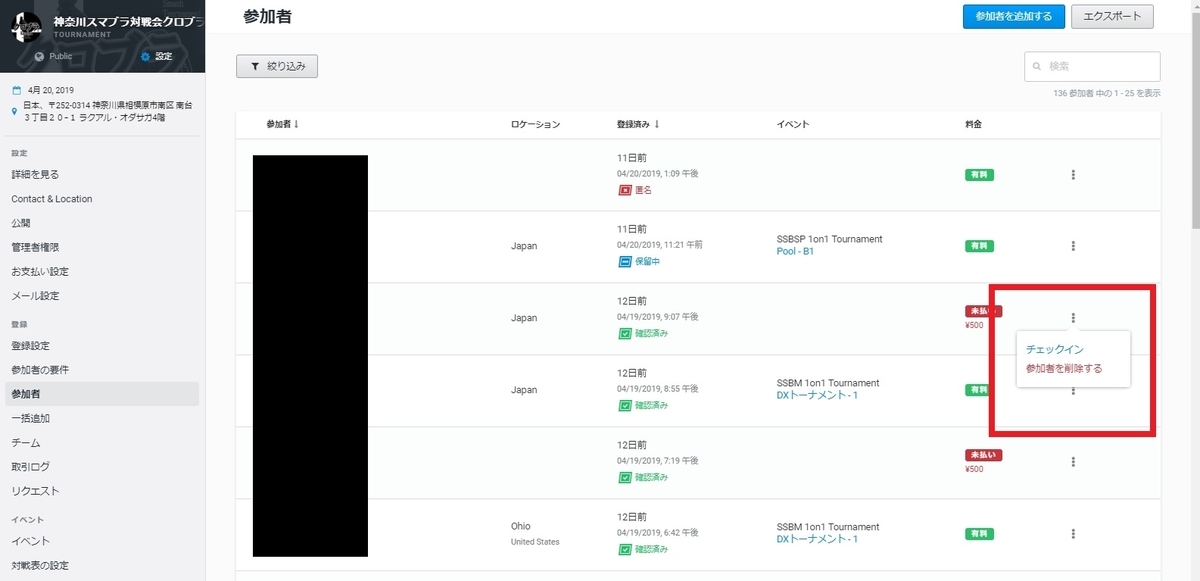Open リクエスト in the sidebar

click(35, 491)
